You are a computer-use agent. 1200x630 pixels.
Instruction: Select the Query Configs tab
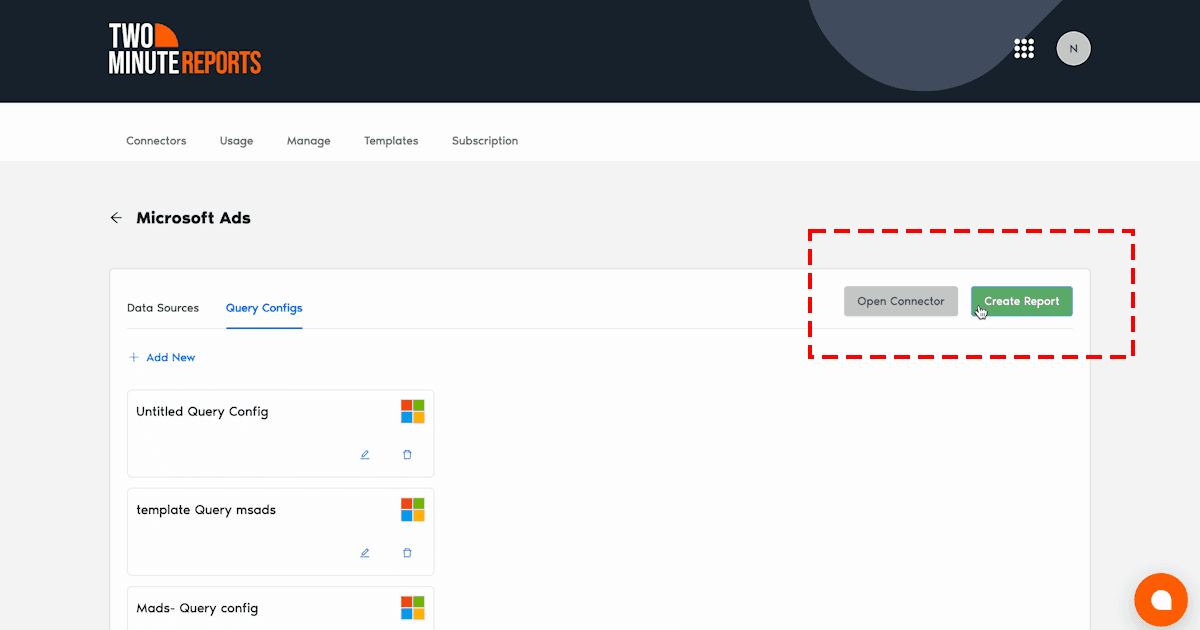[264, 308]
